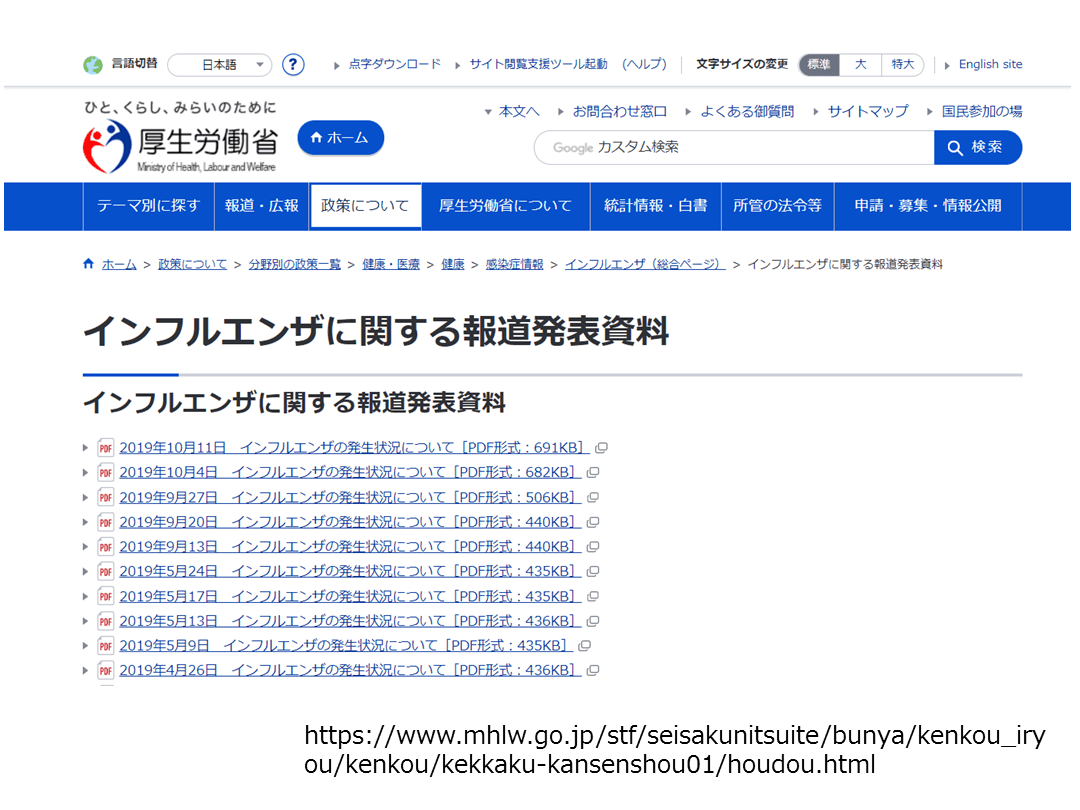The height and width of the screenshot is (810, 1080).
Task: Set font size to 特大
Action: point(903,64)
